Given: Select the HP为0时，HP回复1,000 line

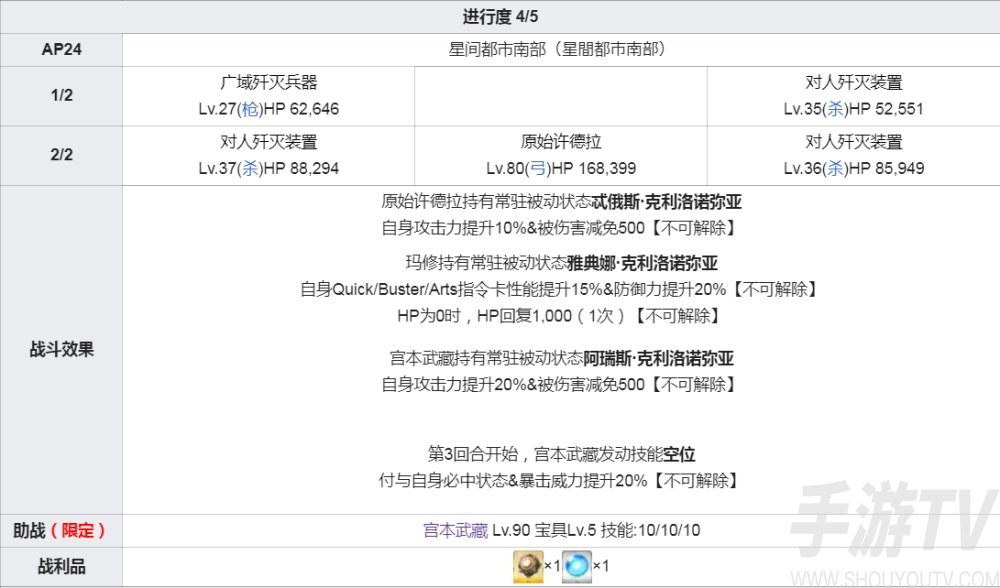Looking at the screenshot, I should (x=559, y=315).
